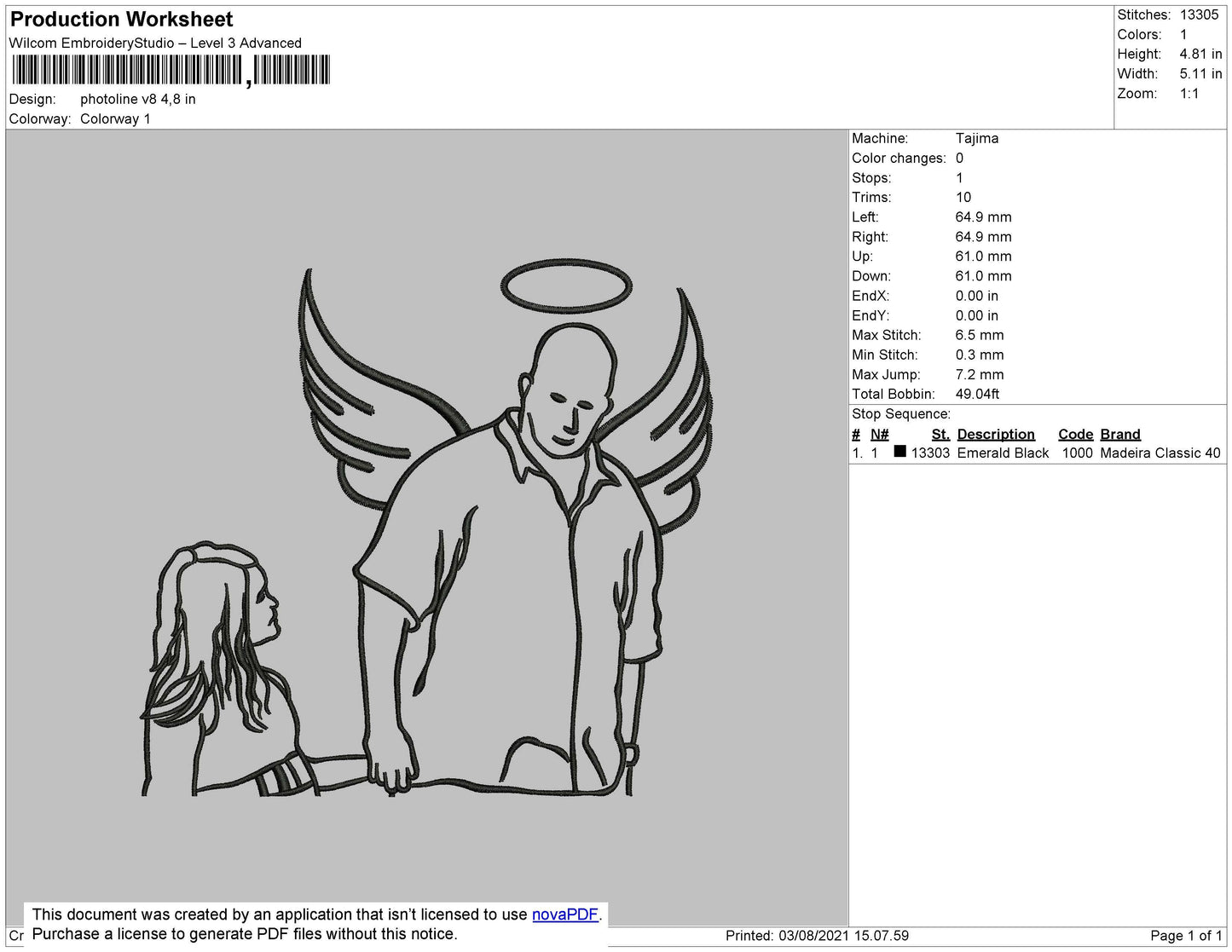Click the novaPDF link

click(x=565, y=914)
